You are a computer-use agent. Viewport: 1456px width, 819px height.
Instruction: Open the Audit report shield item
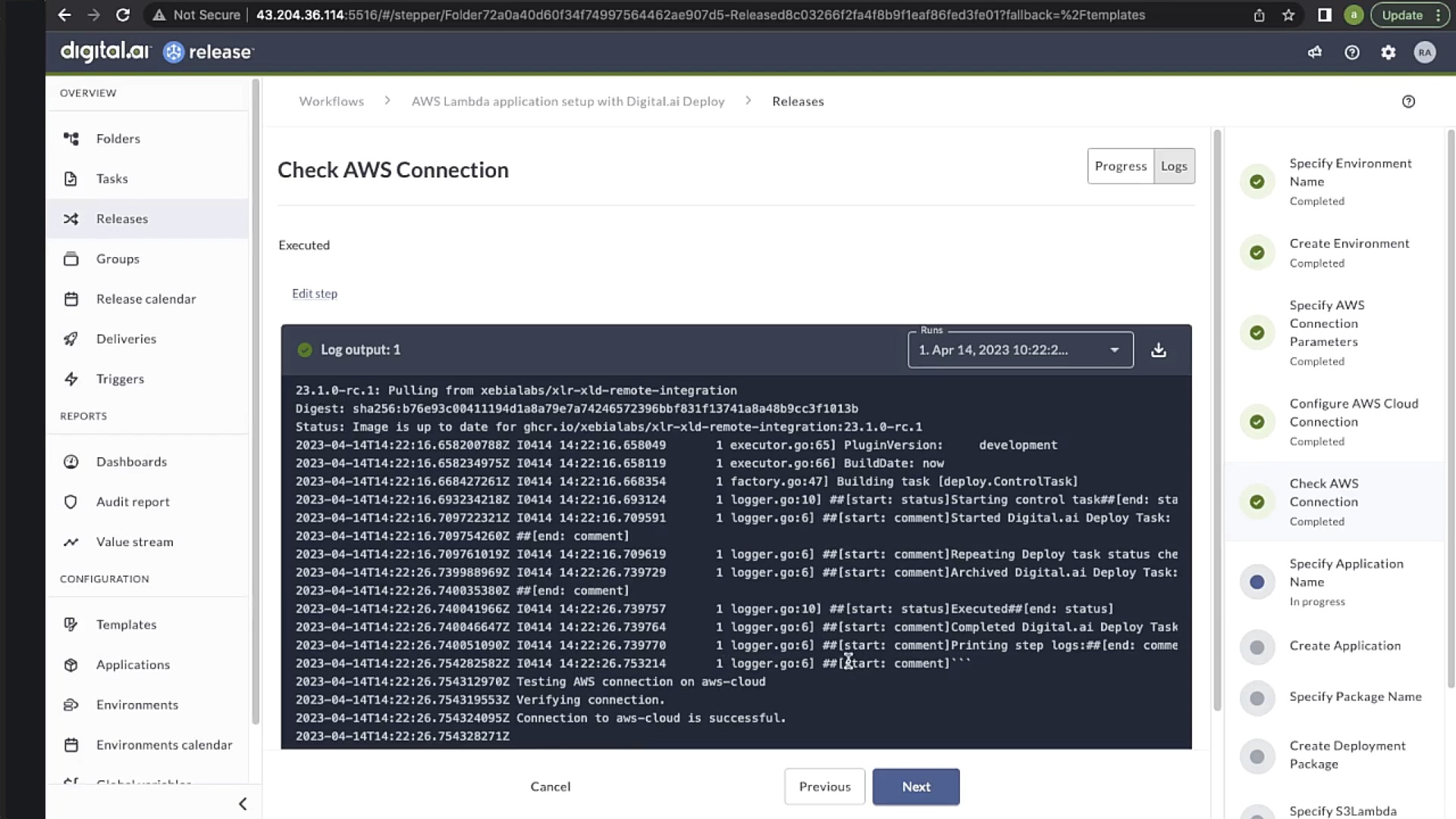coord(133,502)
